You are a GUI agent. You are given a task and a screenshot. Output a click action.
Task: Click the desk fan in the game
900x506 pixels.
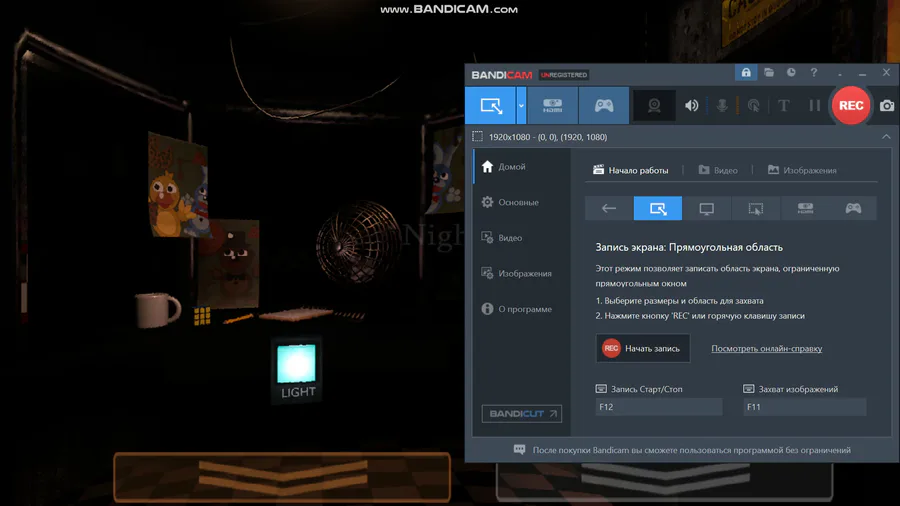[357, 242]
